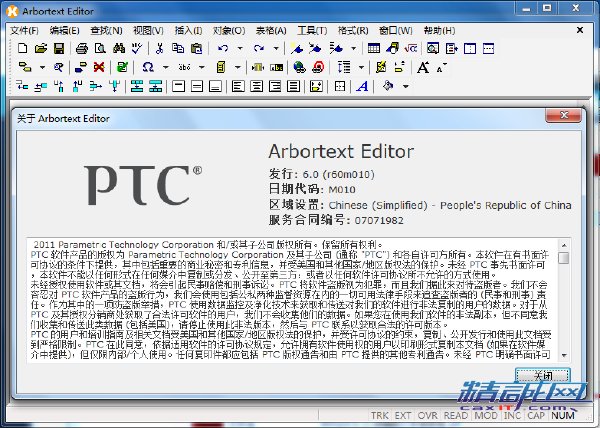600x428 pixels.
Task: Click the red X delete markup icon
Action: pyautogui.click(x=99, y=67)
